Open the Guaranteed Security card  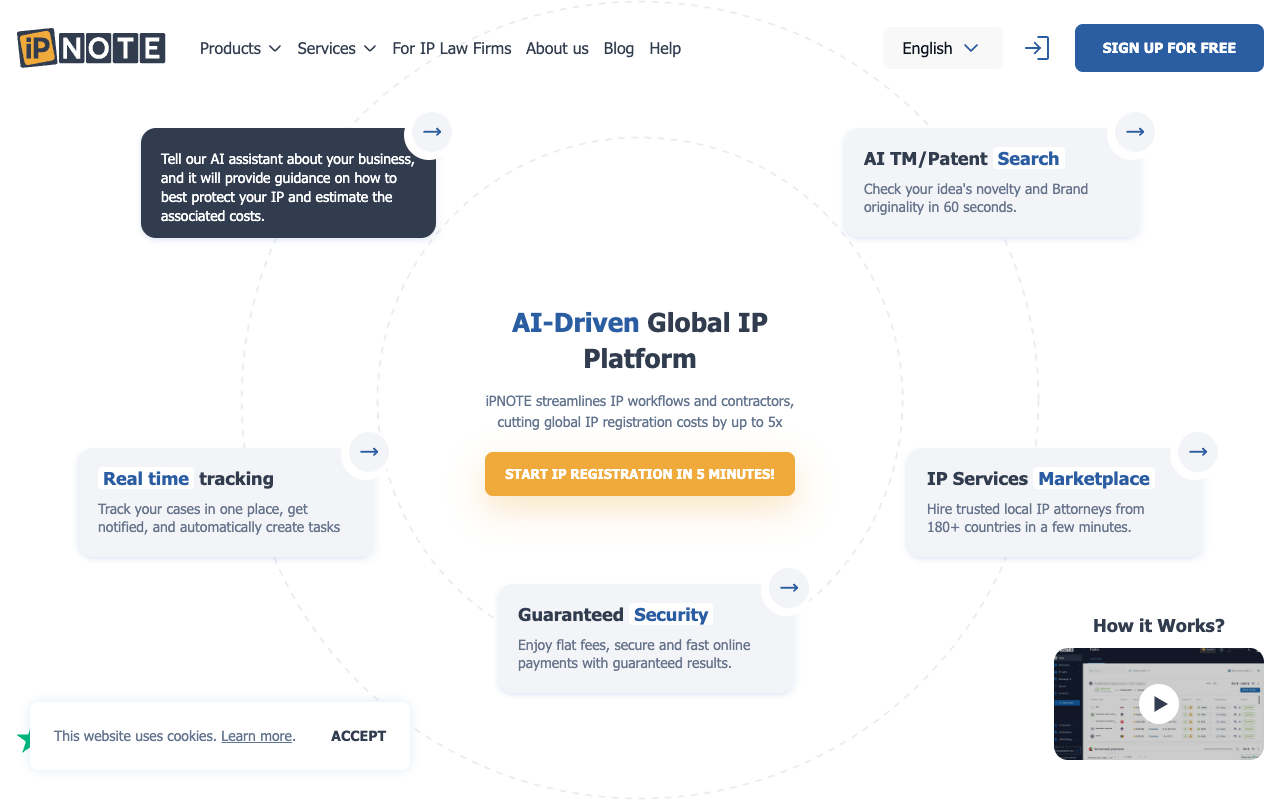coord(645,638)
